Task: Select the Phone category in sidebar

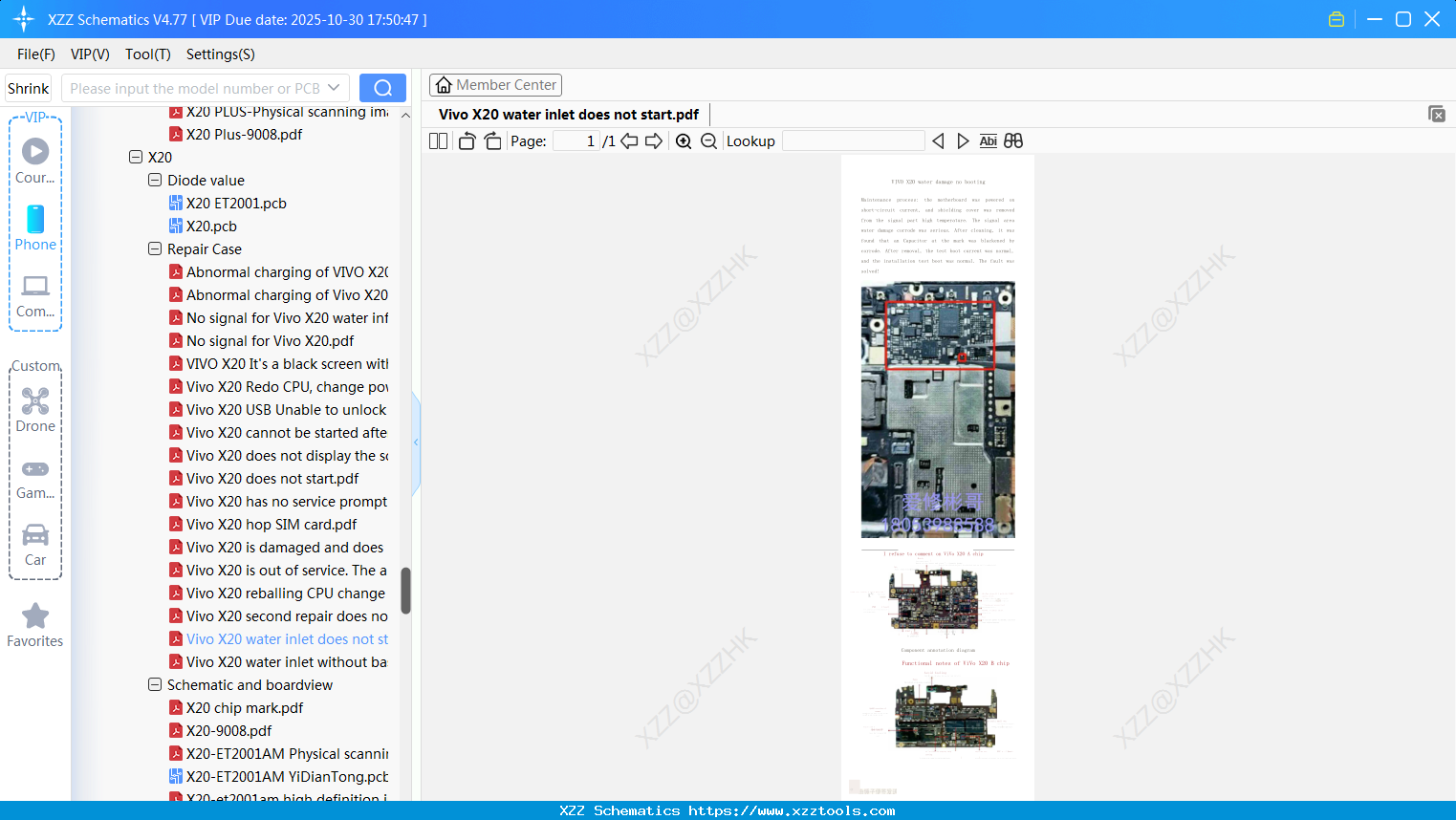Action: click(x=35, y=228)
